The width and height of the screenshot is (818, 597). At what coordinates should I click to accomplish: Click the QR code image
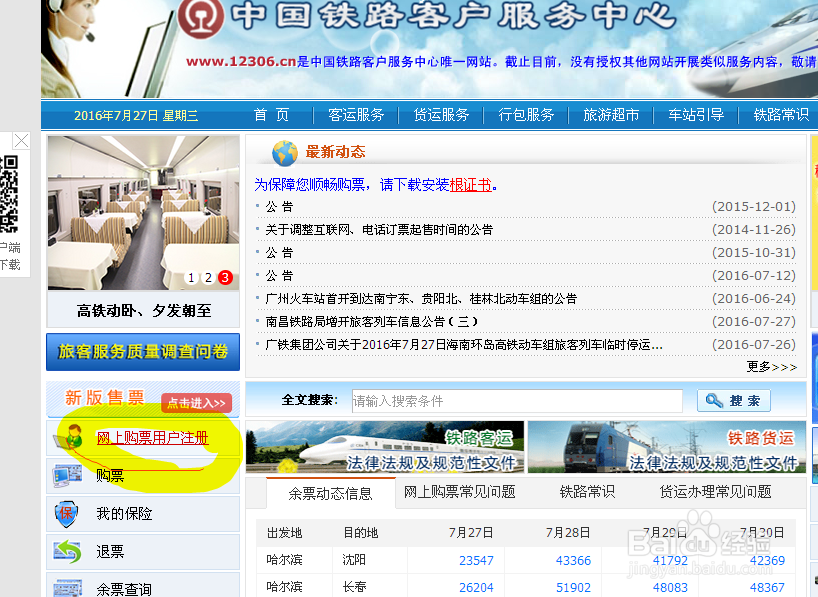(x=9, y=194)
